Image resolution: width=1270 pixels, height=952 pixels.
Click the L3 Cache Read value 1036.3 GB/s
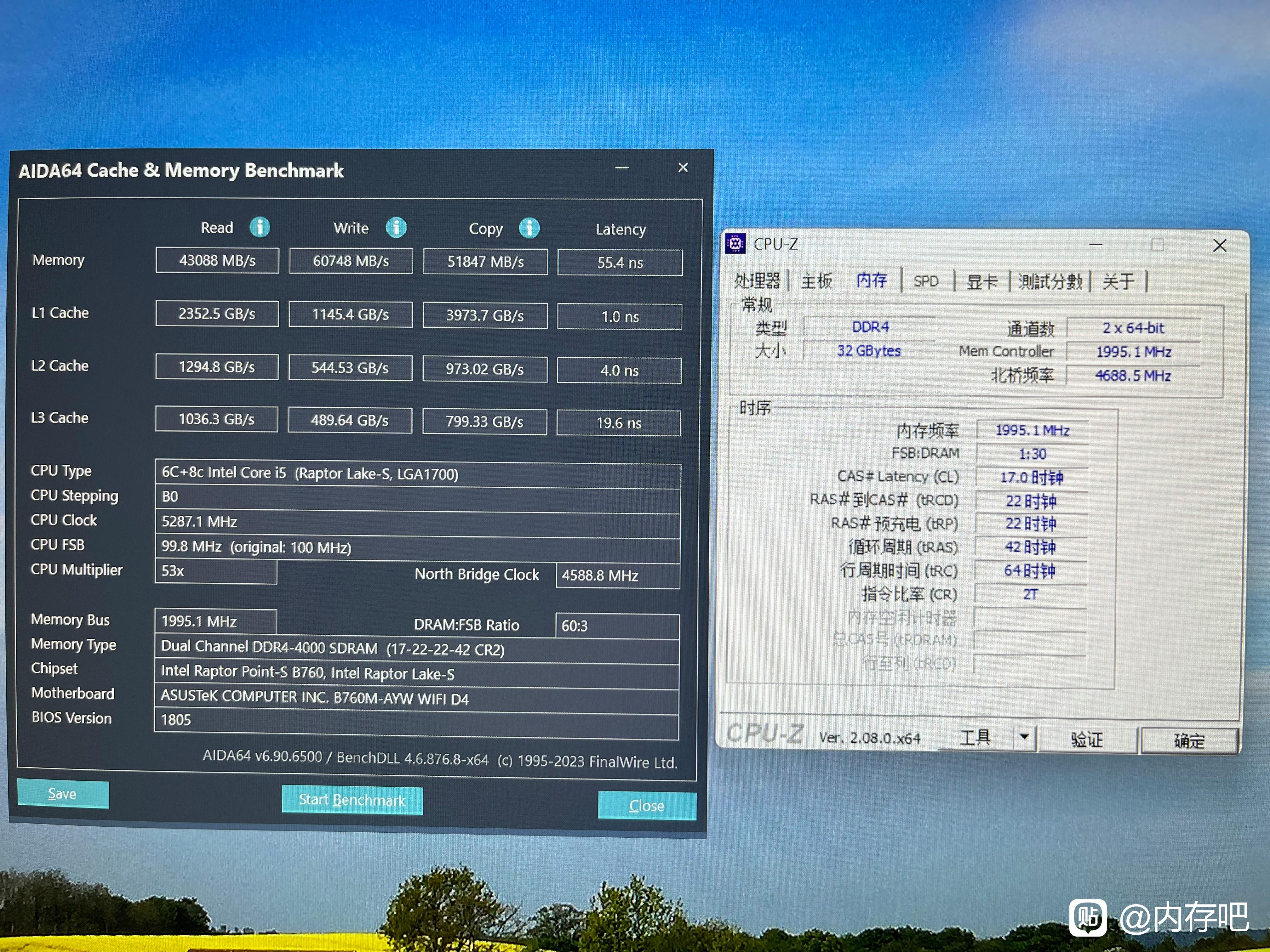coord(216,419)
